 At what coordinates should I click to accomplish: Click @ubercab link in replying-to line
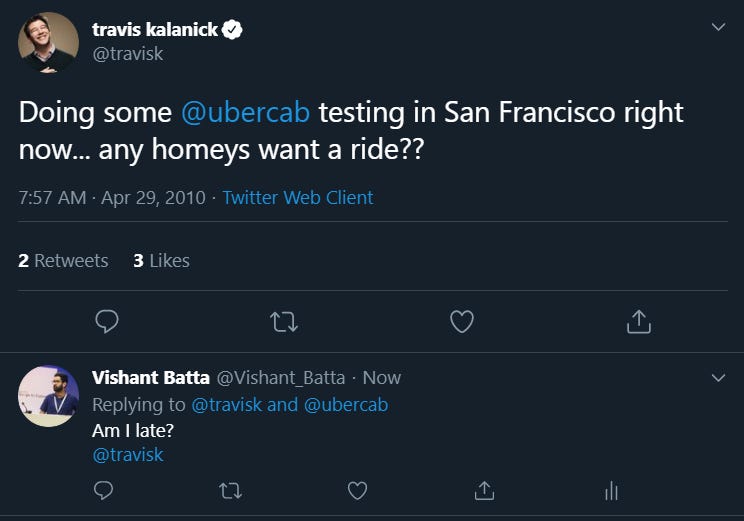(x=345, y=404)
